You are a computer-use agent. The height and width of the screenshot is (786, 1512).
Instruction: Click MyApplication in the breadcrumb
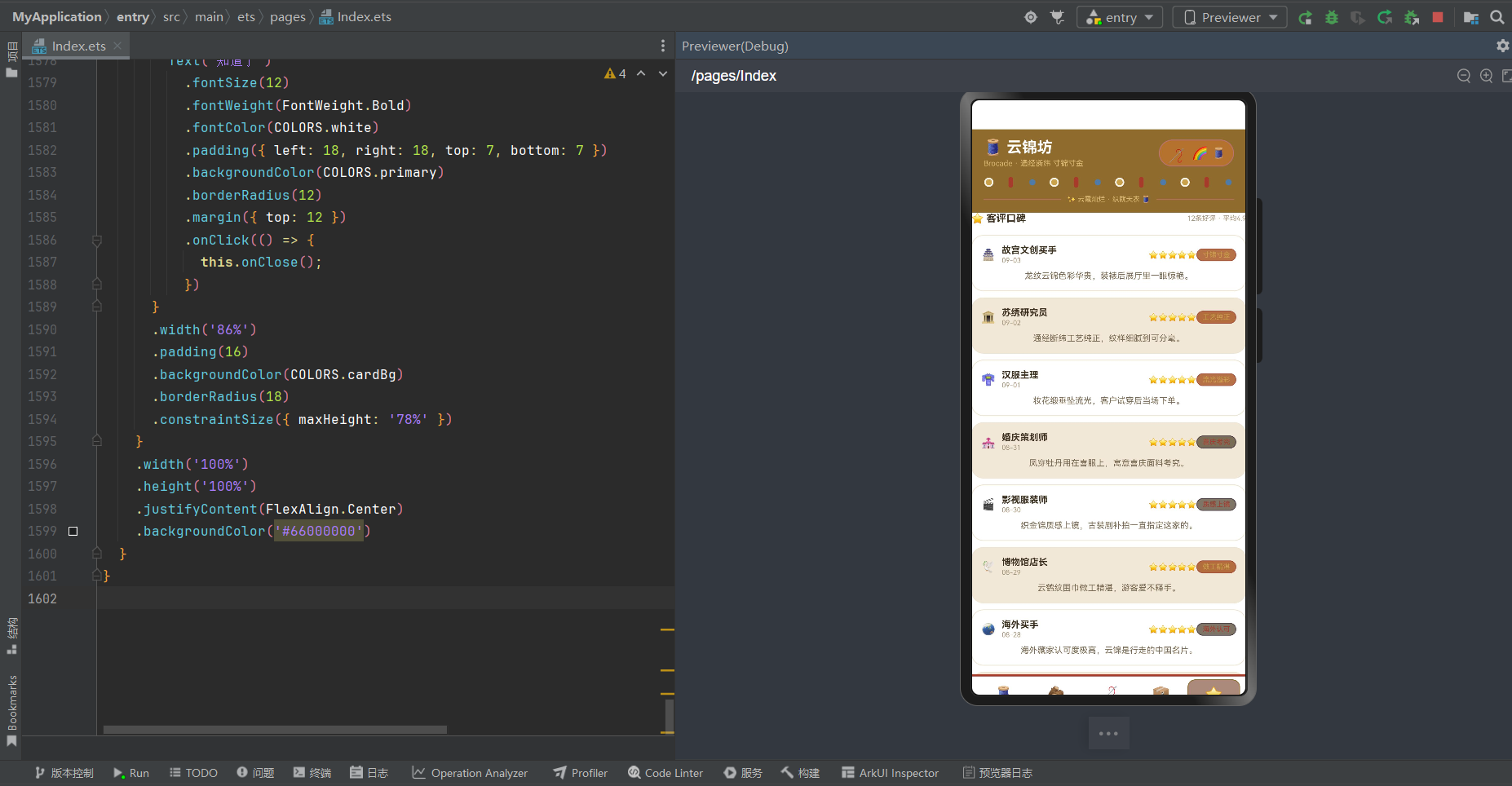tap(57, 16)
